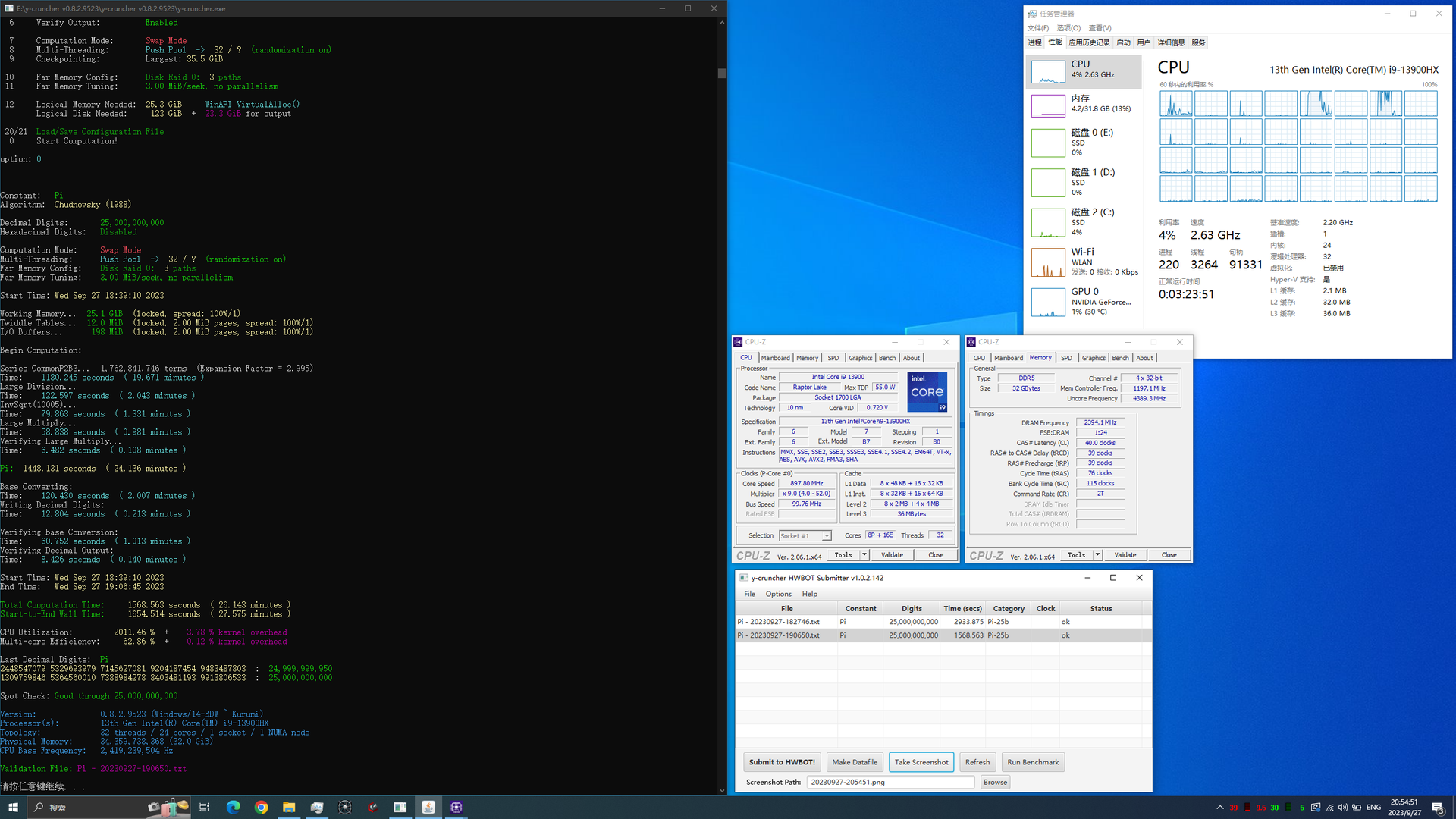The width and height of the screenshot is (1456, 819).
Task: Select Disk 0 (E:) in Task Manager
Action: click(x=1084, y=142)
